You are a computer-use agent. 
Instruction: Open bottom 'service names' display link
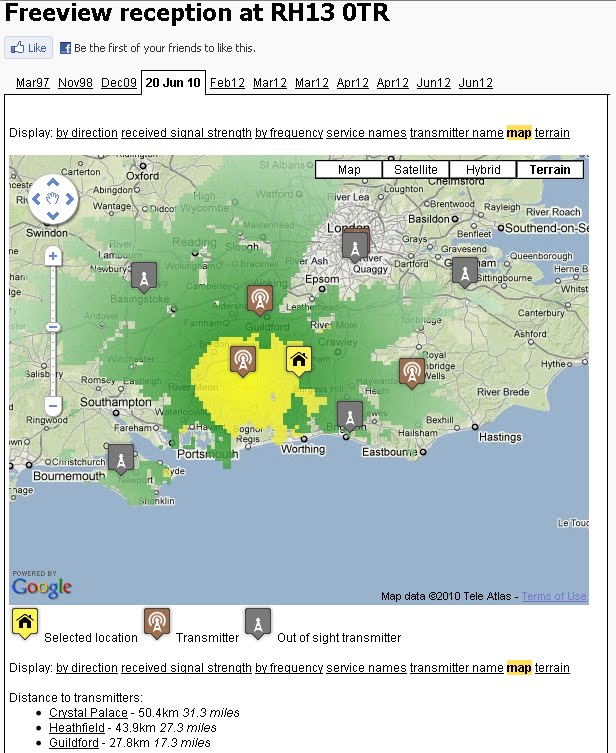(x=366, y=668)
